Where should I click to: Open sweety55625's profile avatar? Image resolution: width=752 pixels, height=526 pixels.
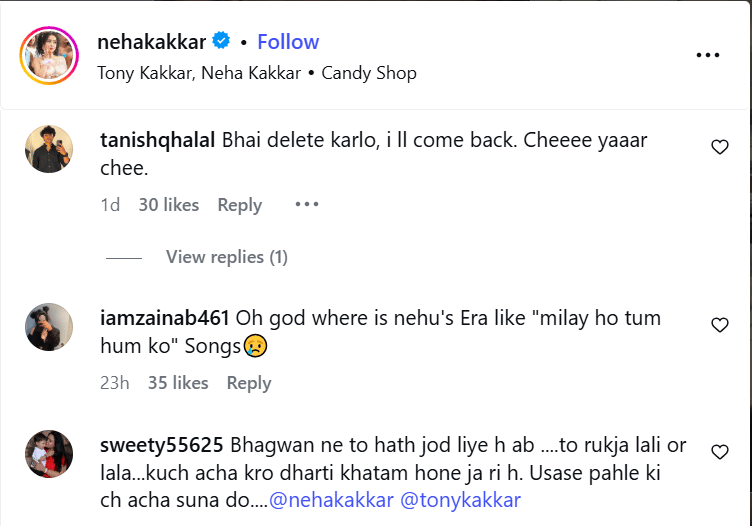[49, 454]
